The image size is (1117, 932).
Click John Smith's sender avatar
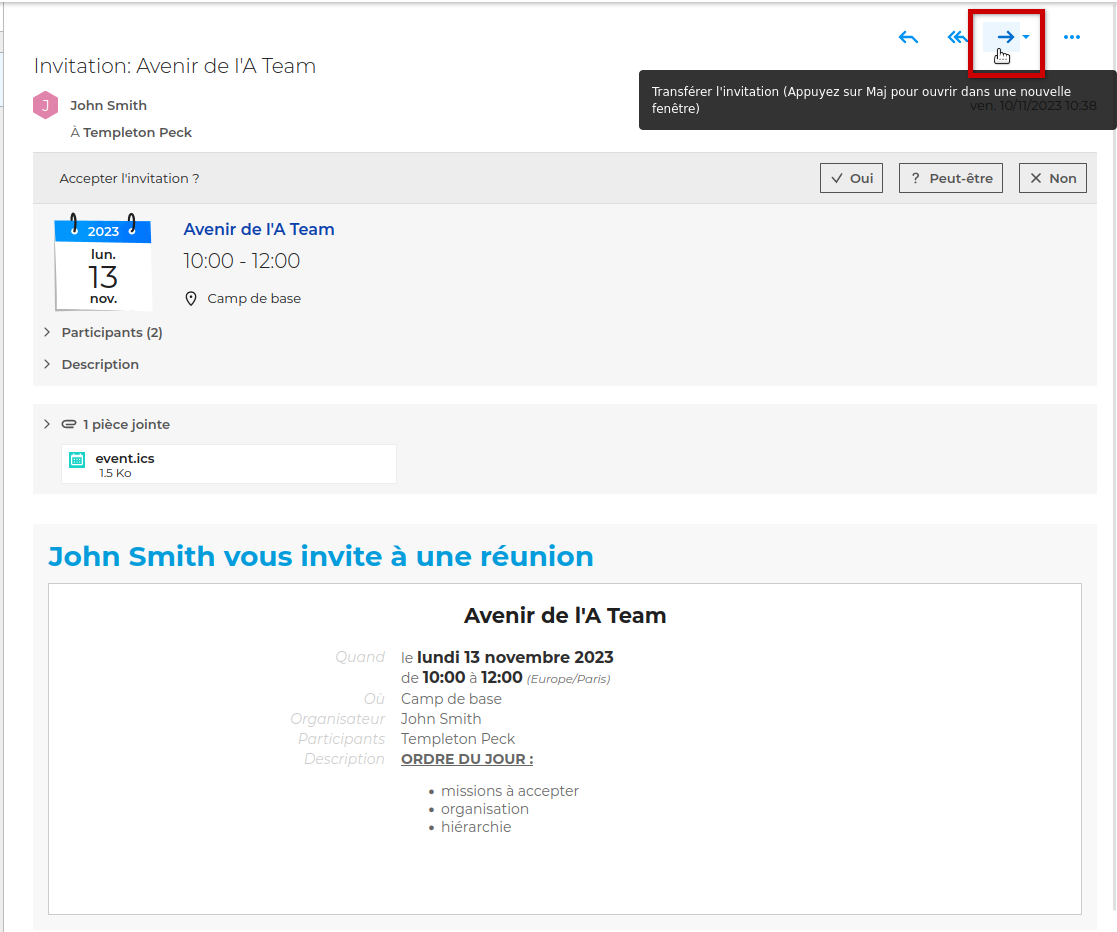[46, 106]
